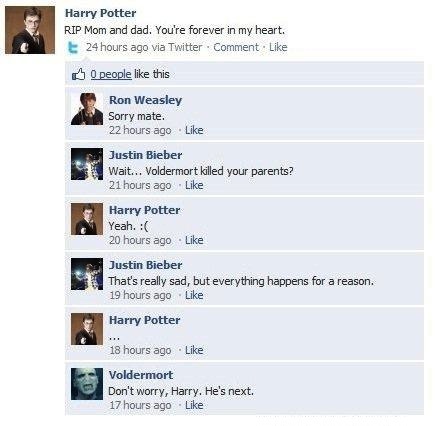Like Harry Potter's '...' comment
Image resolution: width=435 pixels, height=426 pixels.
tap(194, 350)
